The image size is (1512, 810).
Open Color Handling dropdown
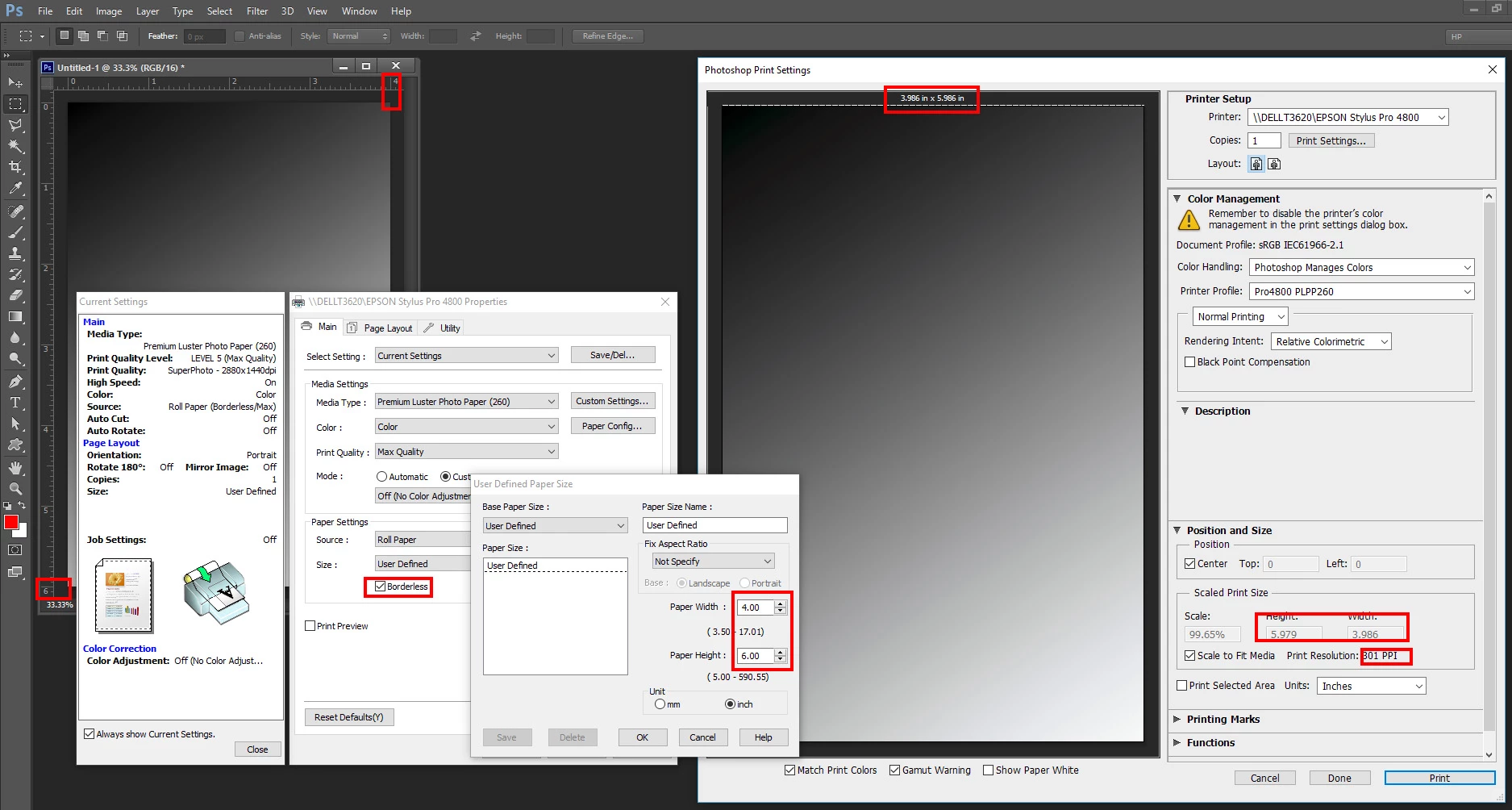1361,268
